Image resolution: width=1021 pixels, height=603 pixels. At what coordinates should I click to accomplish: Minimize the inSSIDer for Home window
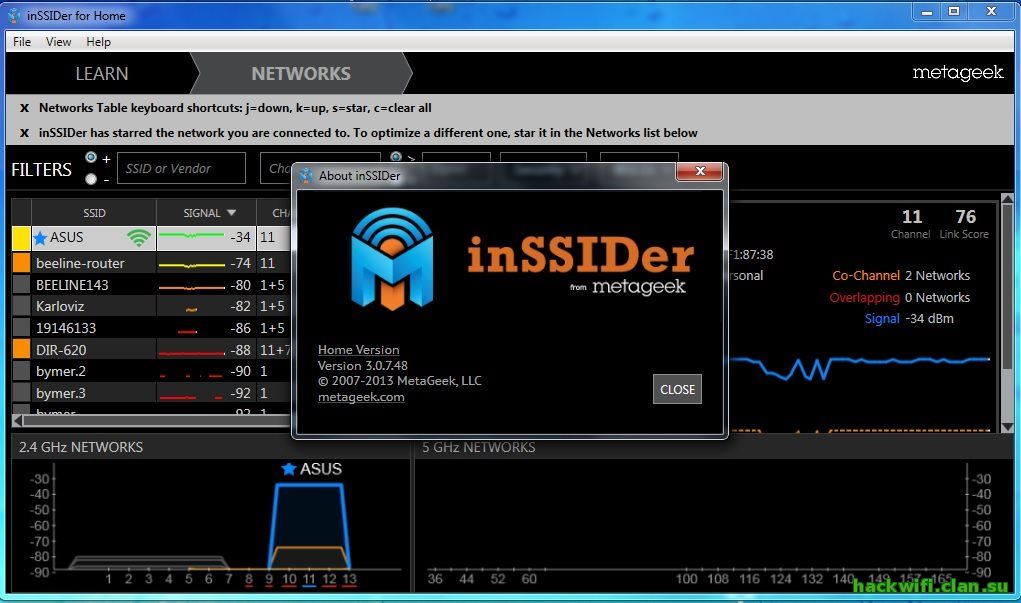pos(927,11)
